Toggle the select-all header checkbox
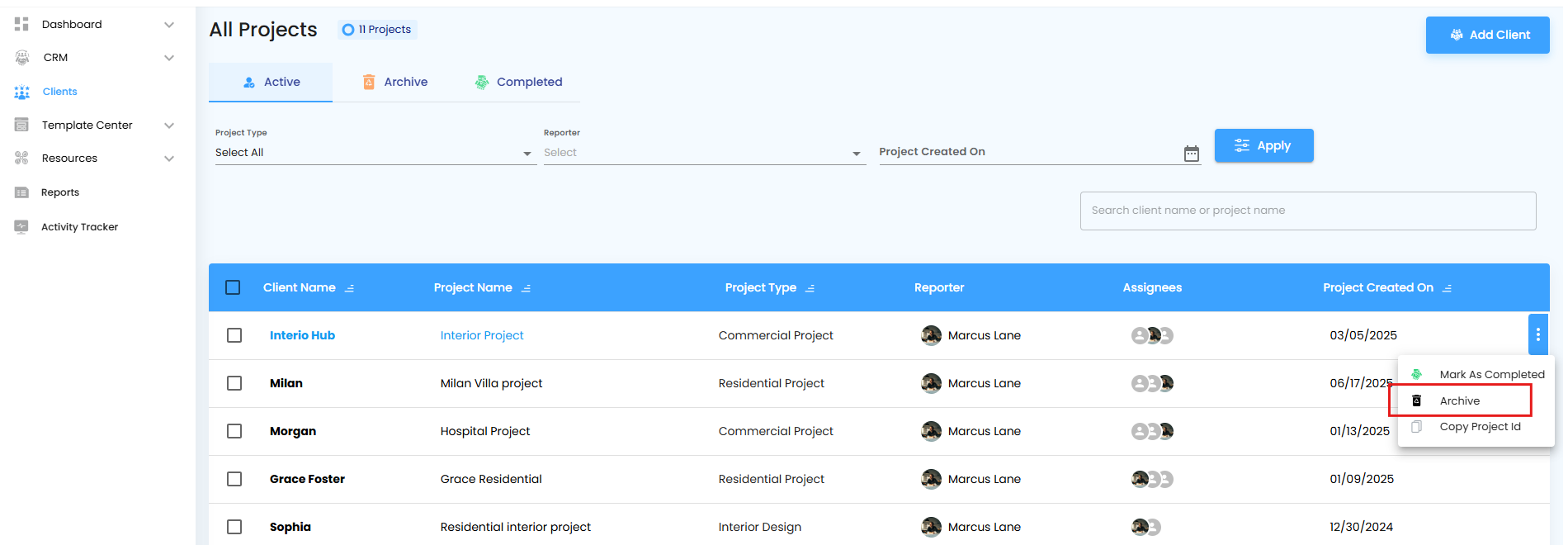The height and width of the screenshot is (545, 1568). [233, 287]
